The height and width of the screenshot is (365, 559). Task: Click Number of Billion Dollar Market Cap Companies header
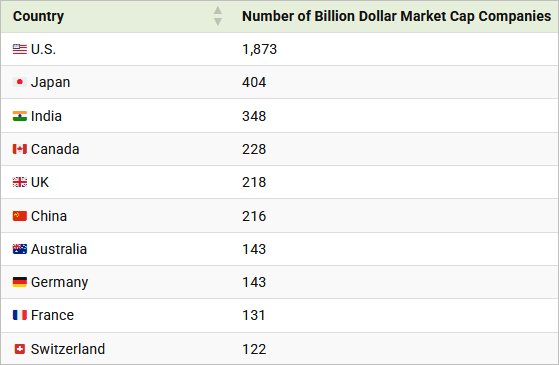pos(396,16)
